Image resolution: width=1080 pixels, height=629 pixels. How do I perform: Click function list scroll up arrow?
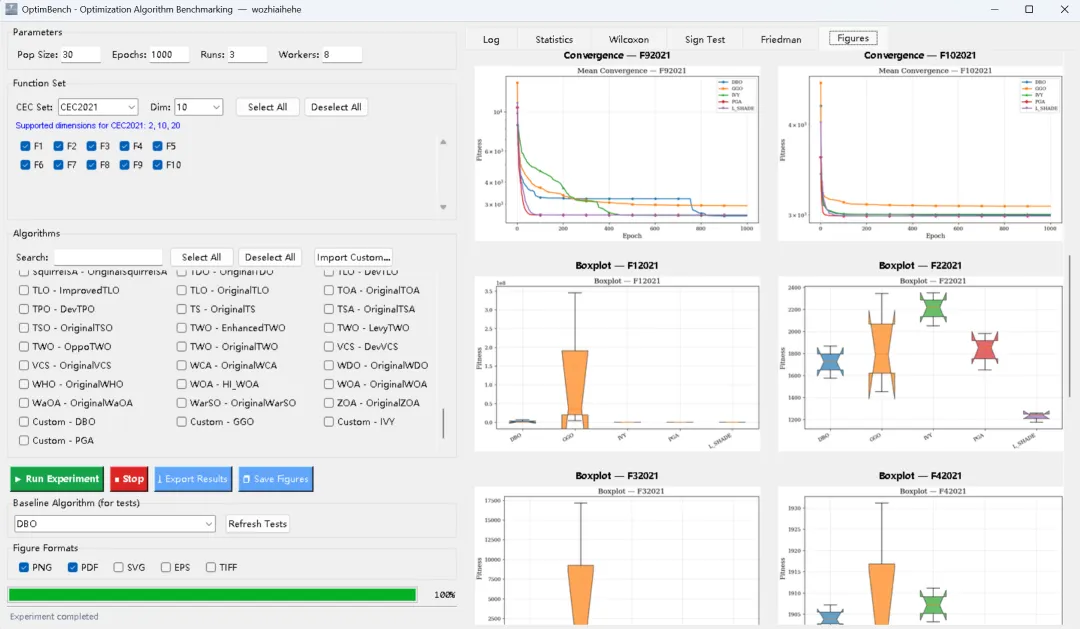point(443,142)
